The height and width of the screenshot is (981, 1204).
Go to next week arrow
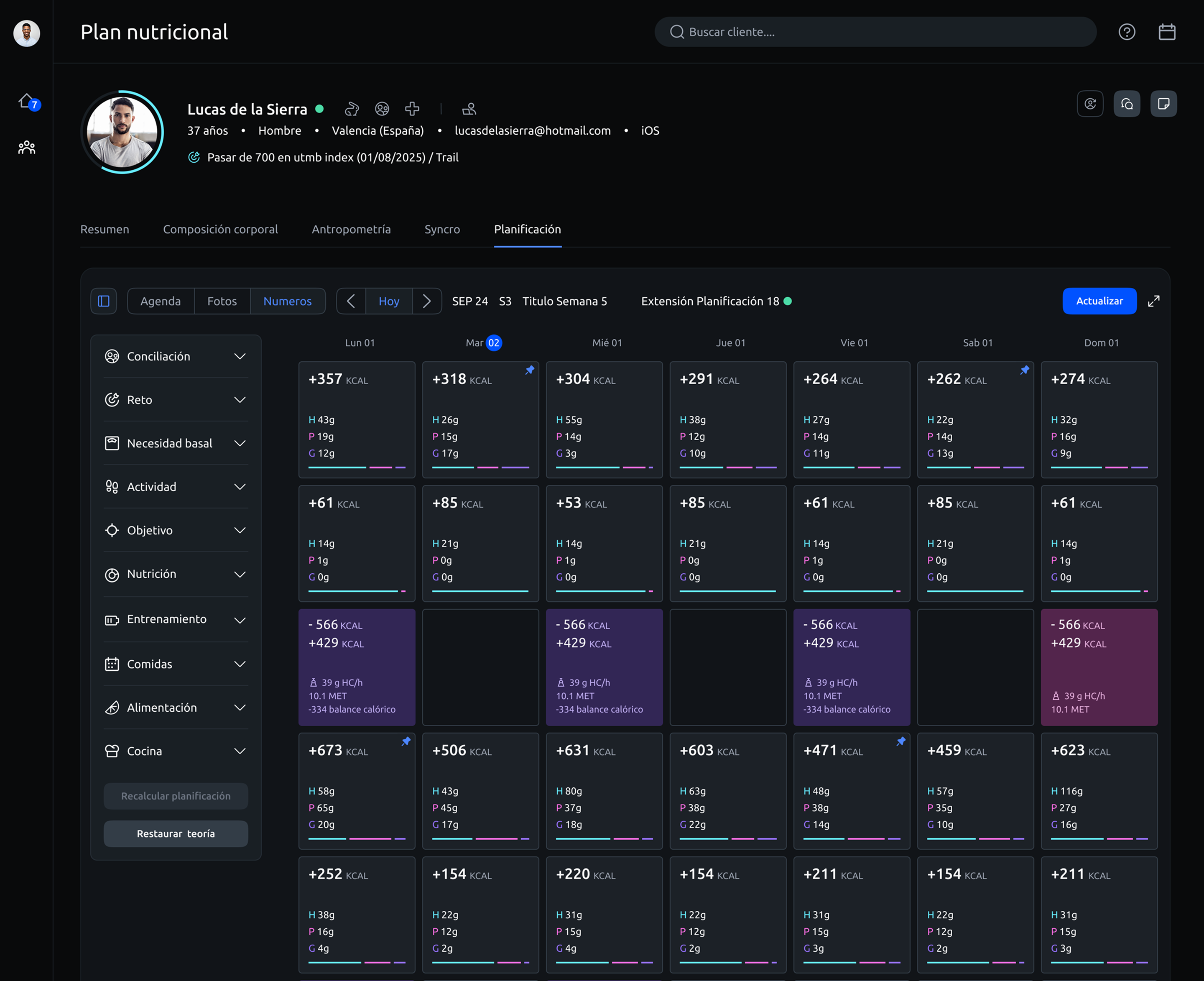(427, 301)
